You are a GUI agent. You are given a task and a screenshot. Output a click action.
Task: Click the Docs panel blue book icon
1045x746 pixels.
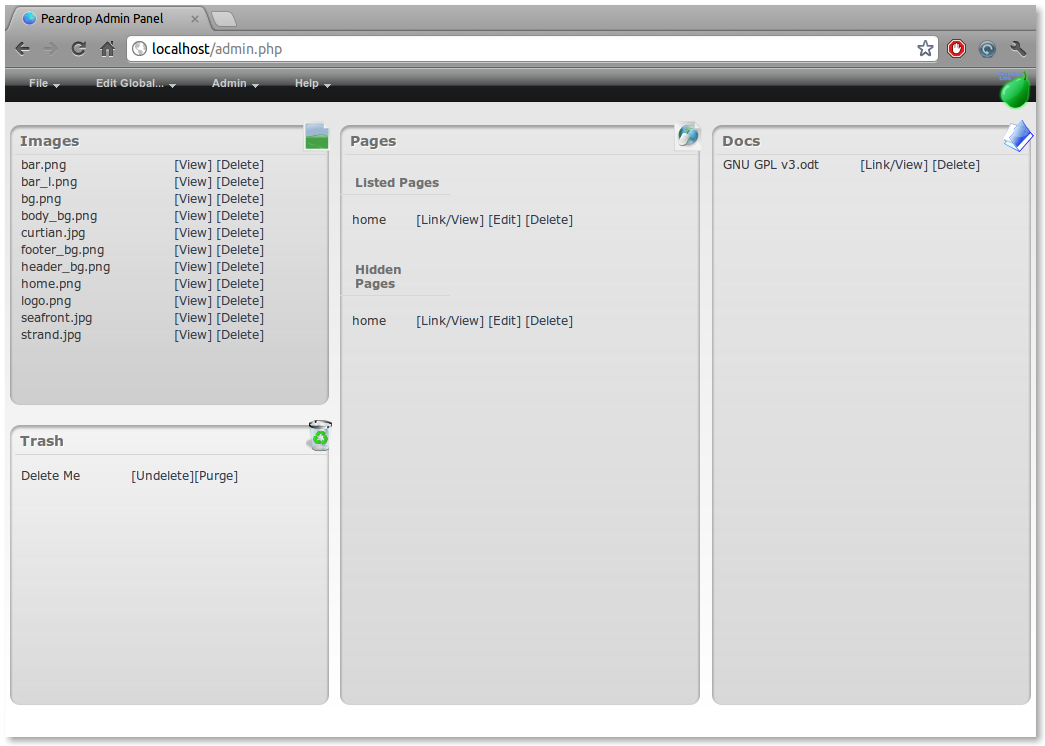coord(1018,136)
